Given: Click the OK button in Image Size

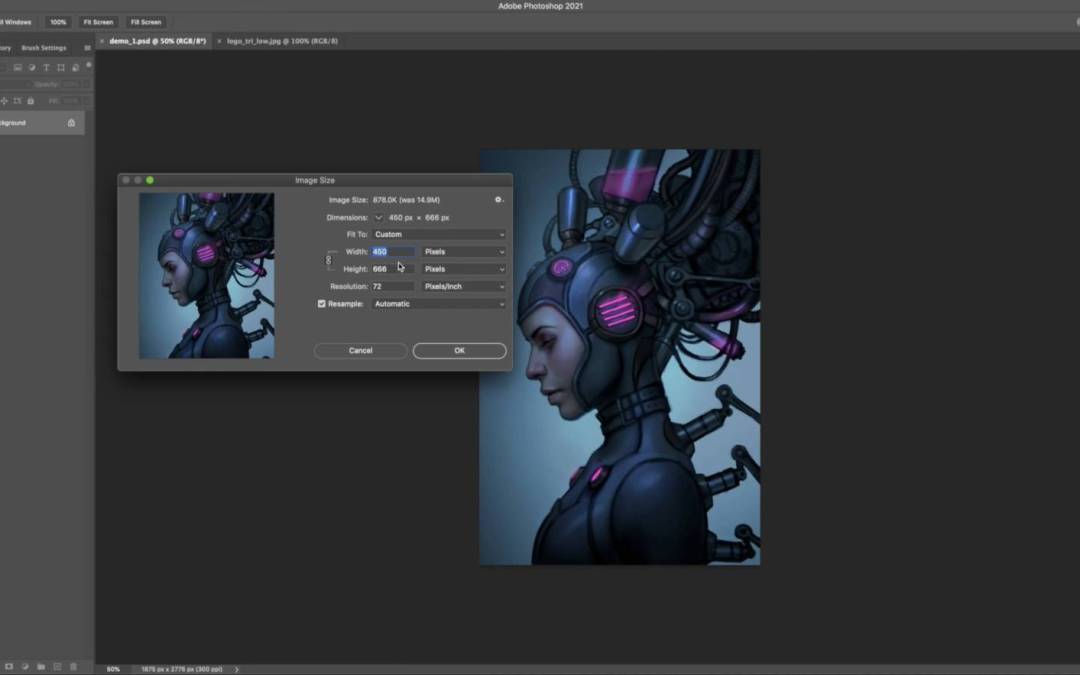Looking at the screenshot, I should point(459,351).
